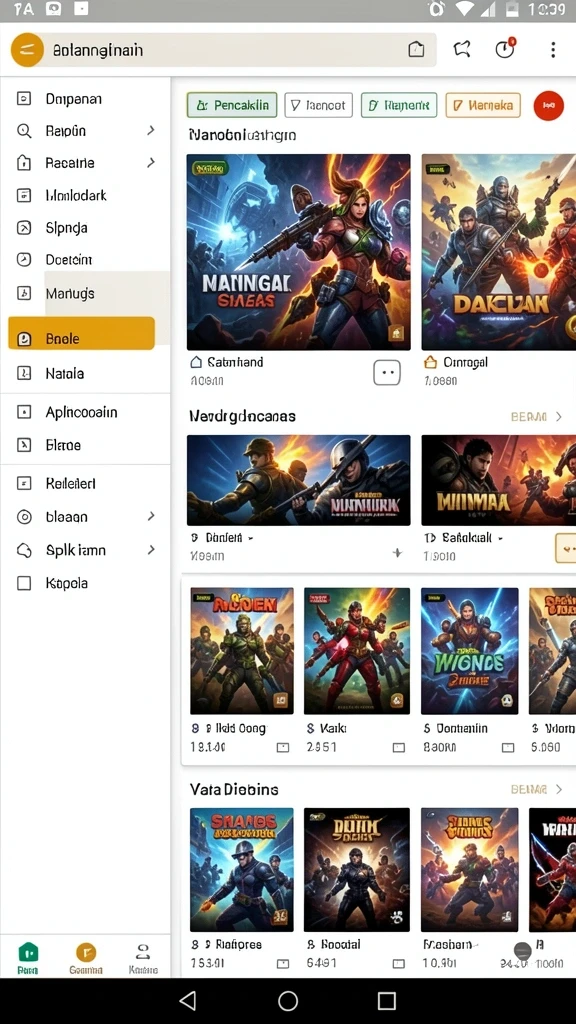Expand the blaaqn submenu arrow
576x1024 pixels.
click(151, 516)
